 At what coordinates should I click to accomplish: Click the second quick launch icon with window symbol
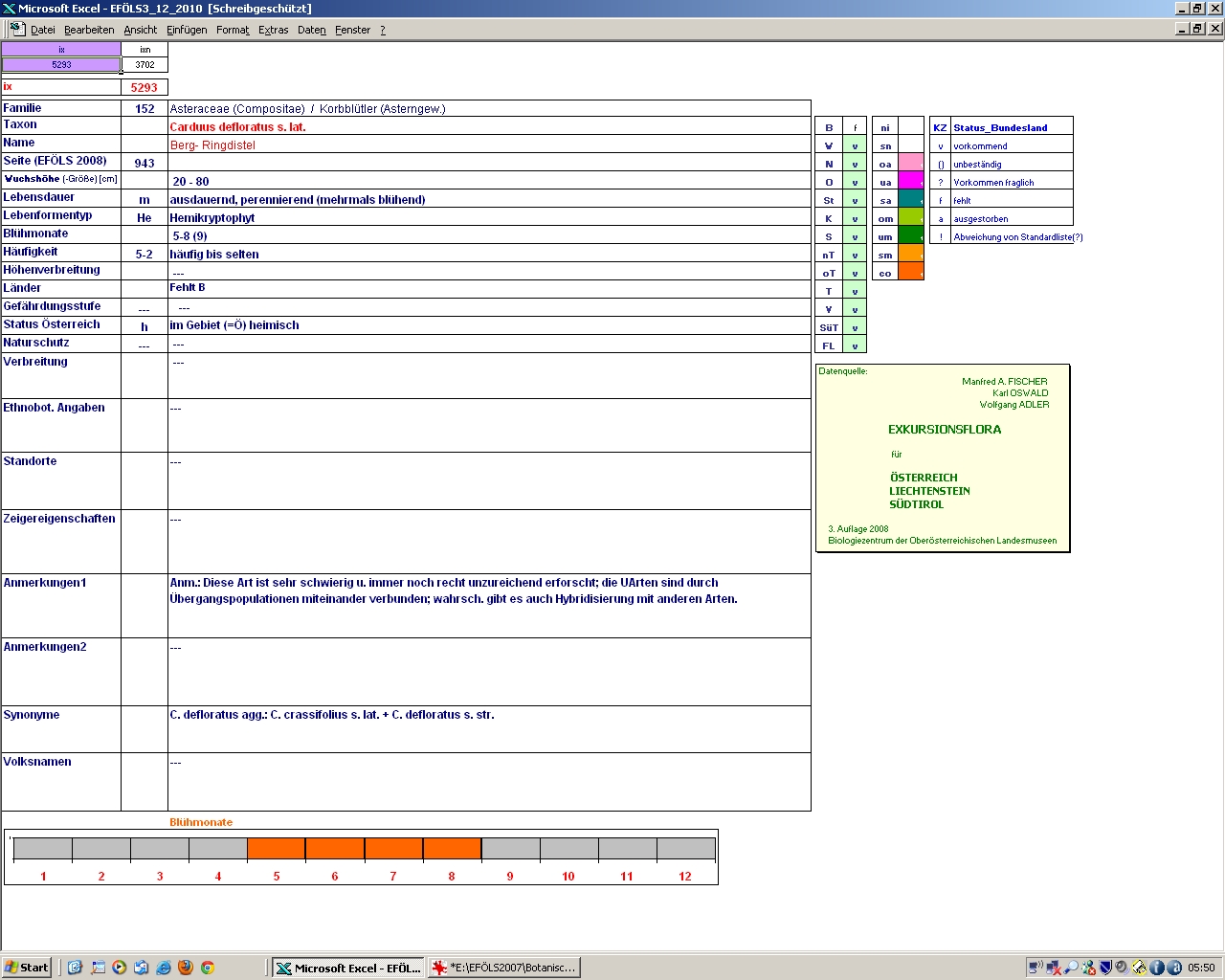tap(98, 968)
